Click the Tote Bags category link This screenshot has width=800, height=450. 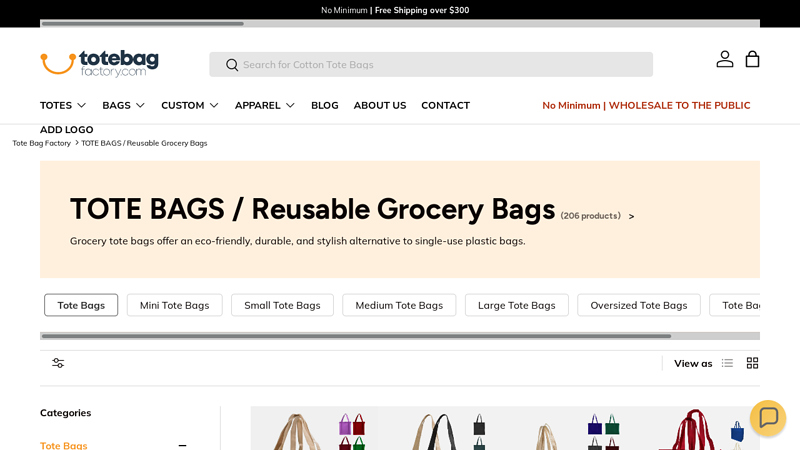[64, 445]
